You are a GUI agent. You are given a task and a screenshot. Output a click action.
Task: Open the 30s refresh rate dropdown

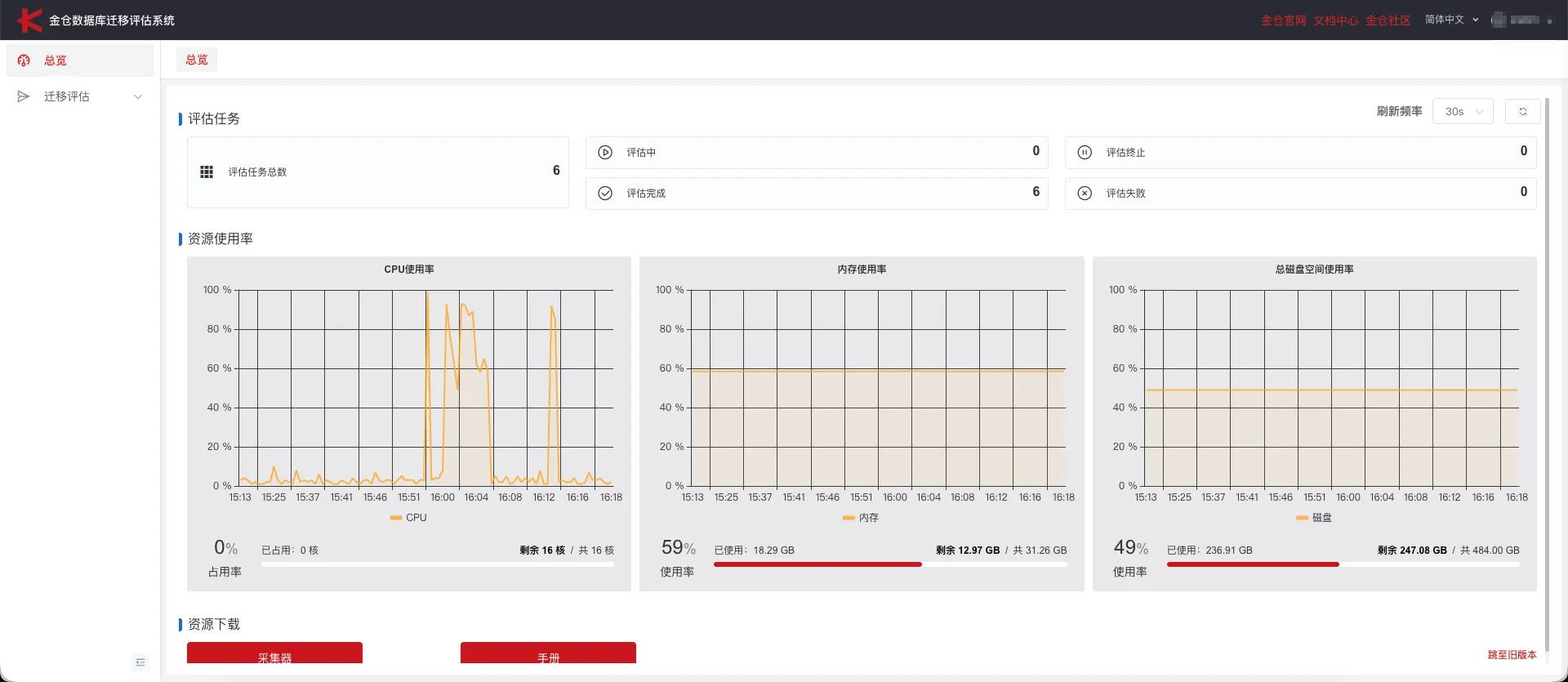[x=1463, y=112]
